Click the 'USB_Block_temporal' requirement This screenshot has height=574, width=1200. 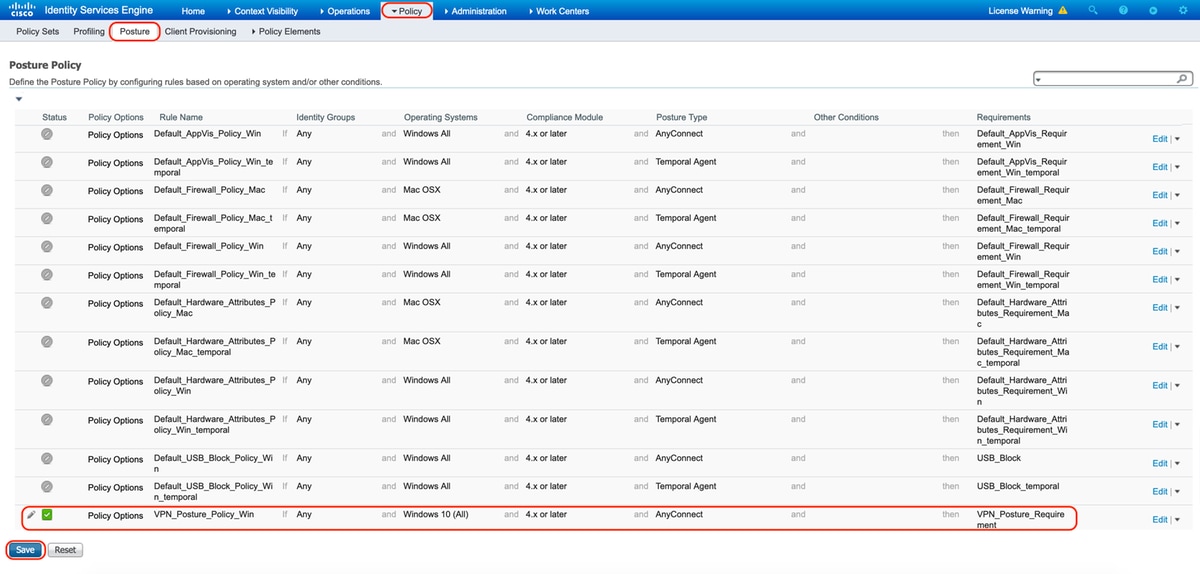[x=1018, y=486]
